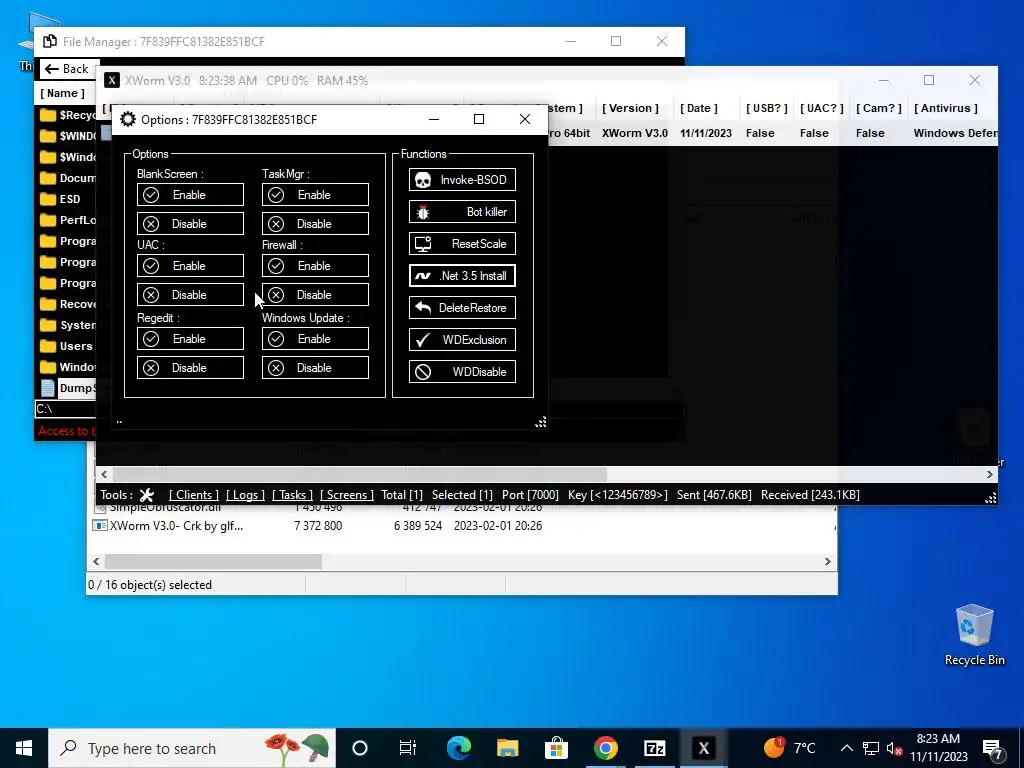Image resolution: width=1024 pixels, height=768 pixels.
Task: Click right arrow of XWorm horizontal scrollbar
Action: pos(990,475)
